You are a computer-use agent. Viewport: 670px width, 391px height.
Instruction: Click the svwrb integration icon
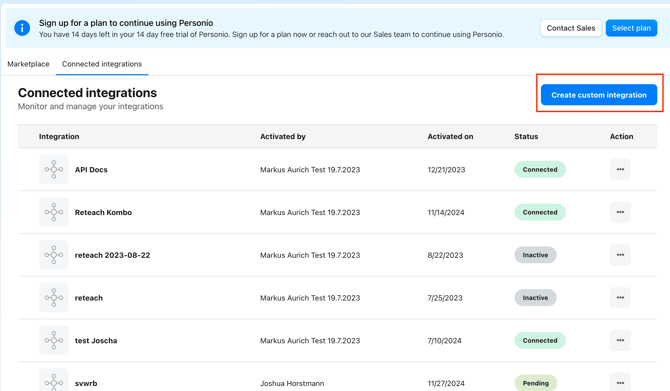tap(54, 380)
